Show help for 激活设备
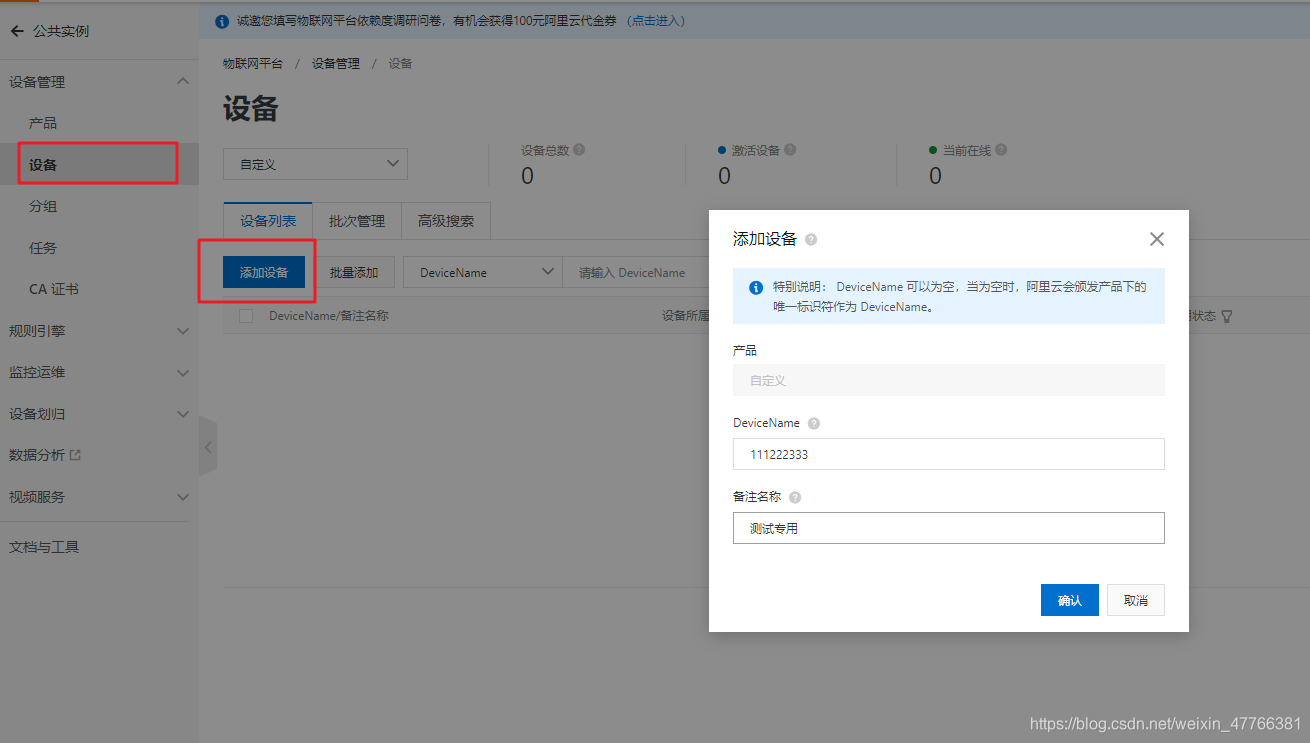Viewport: 1310px width, 743px height. coord(790,150)
